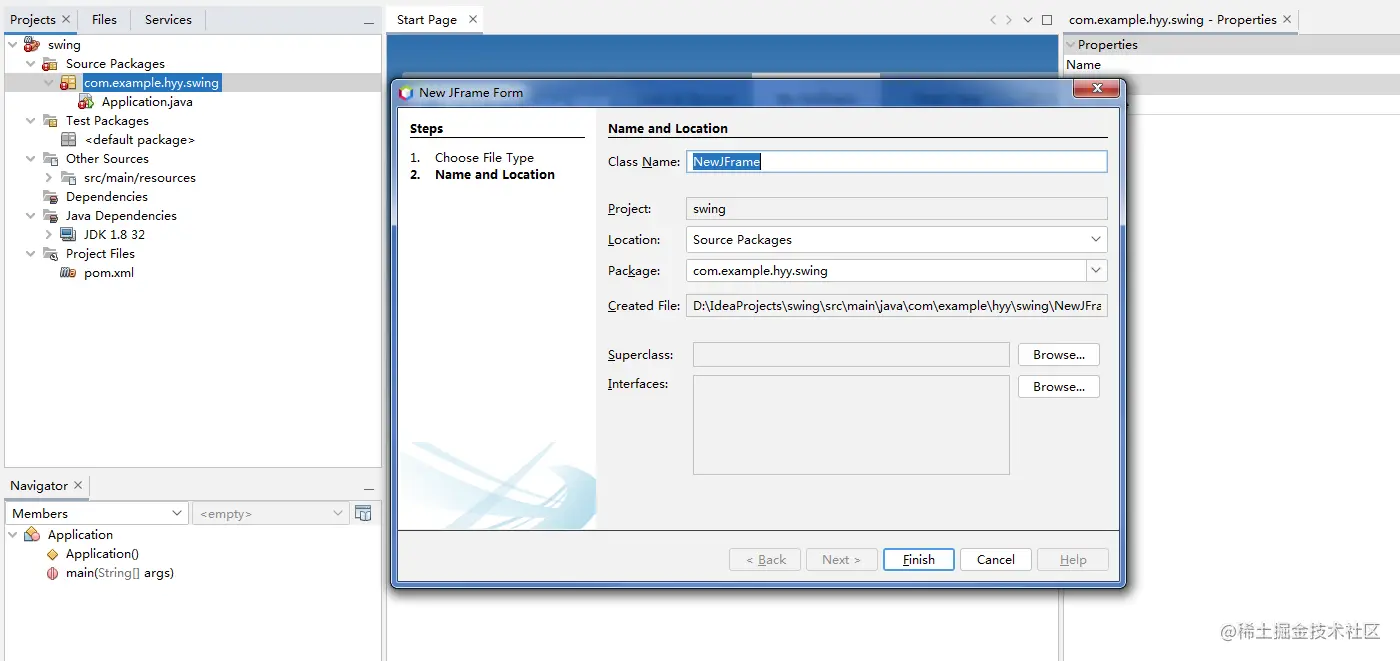Click the Java Dependencies folder icon
The image size is (1400, 661).
[x=49, y=216]
